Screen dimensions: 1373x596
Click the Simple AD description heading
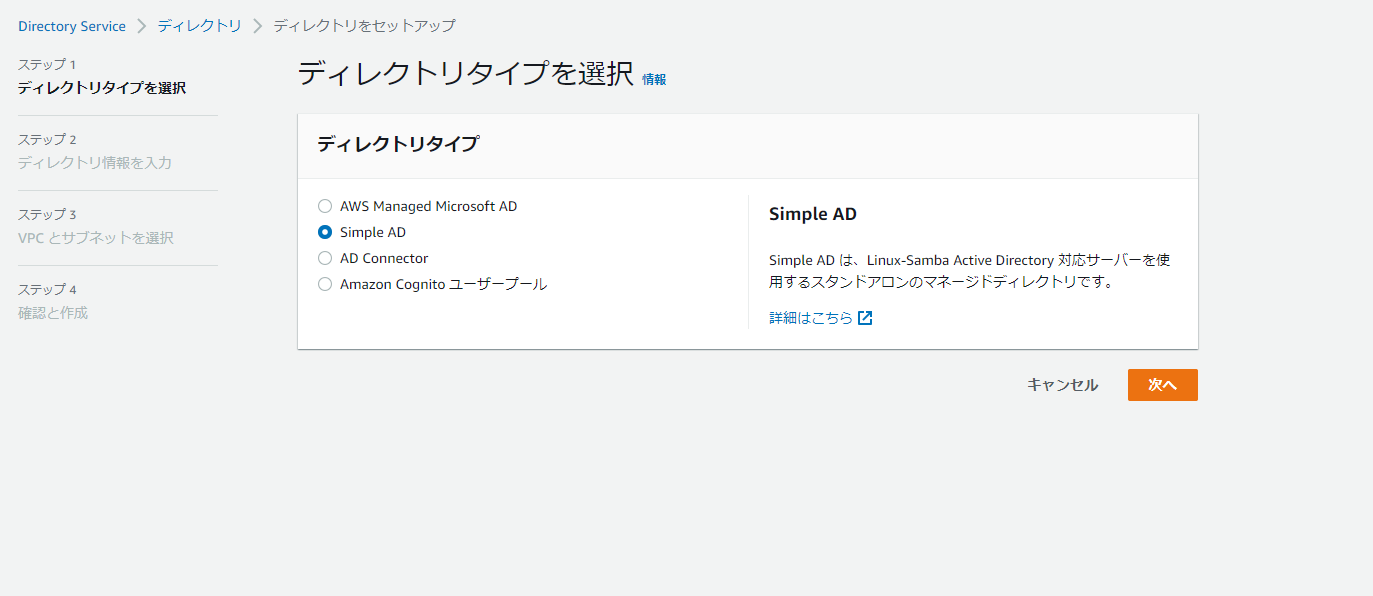coord(813,214)
